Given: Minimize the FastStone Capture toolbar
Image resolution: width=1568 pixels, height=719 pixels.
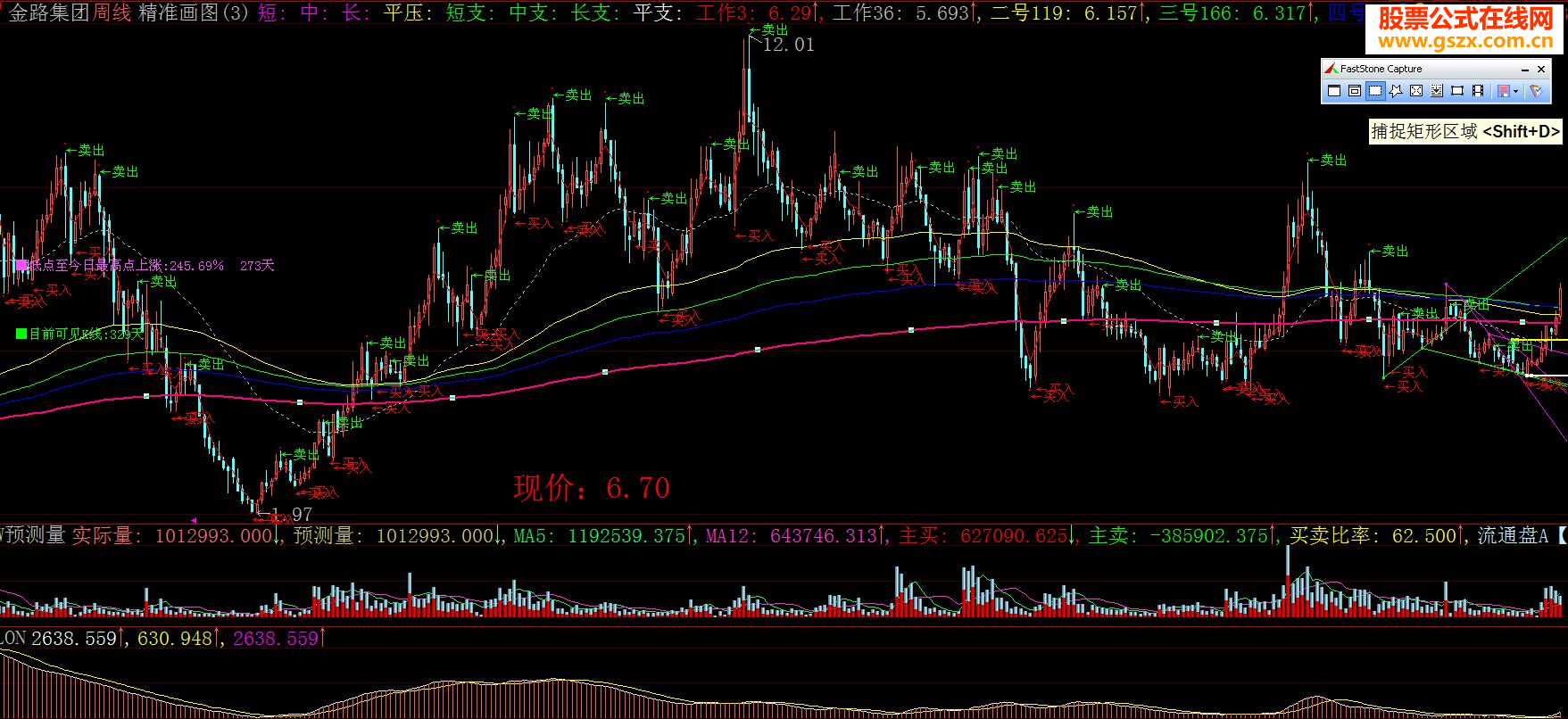Looking at the screenshot, I should click(1524, 69).
